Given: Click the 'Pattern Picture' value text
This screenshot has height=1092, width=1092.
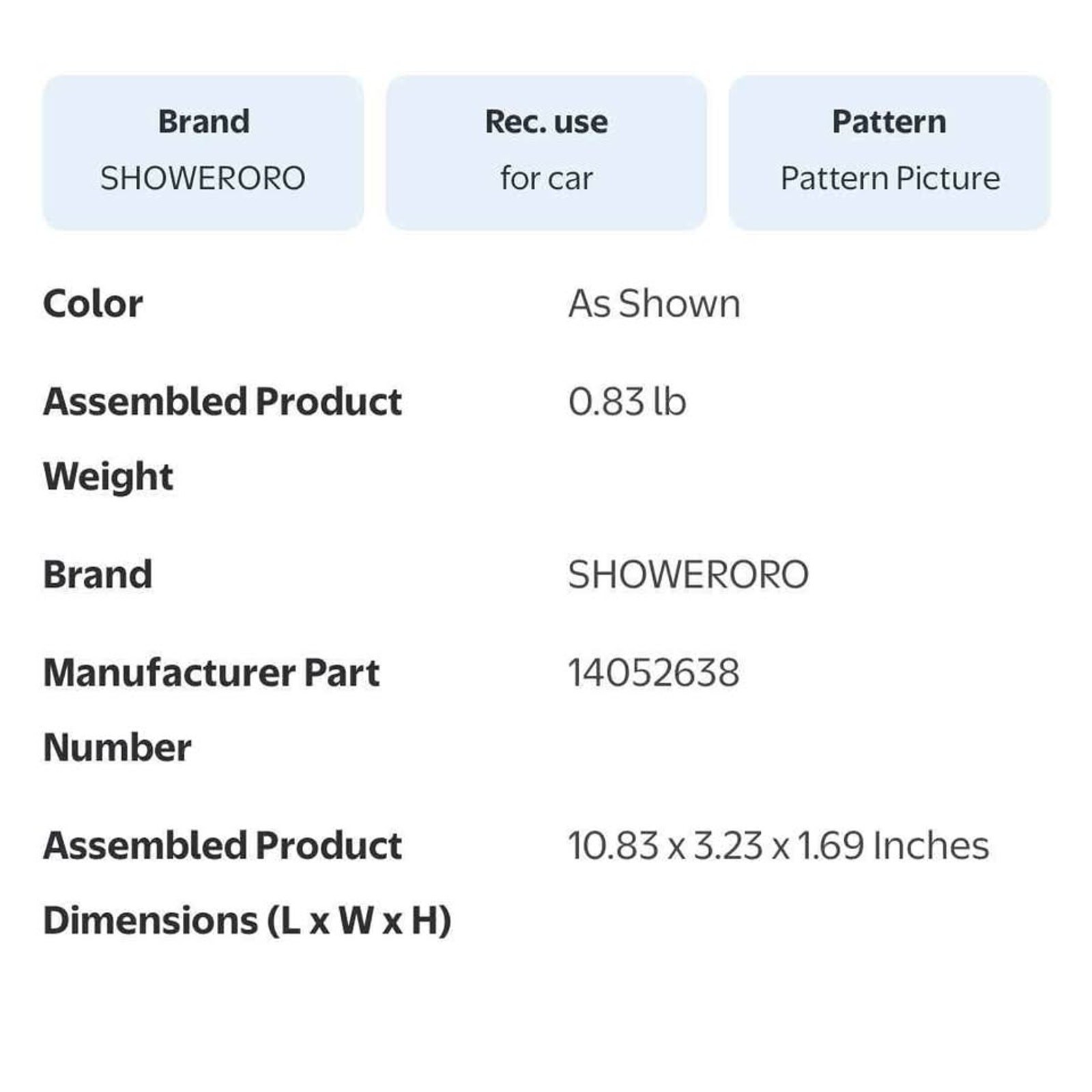Looking at the screenshot, I should [x=890, y=179].
